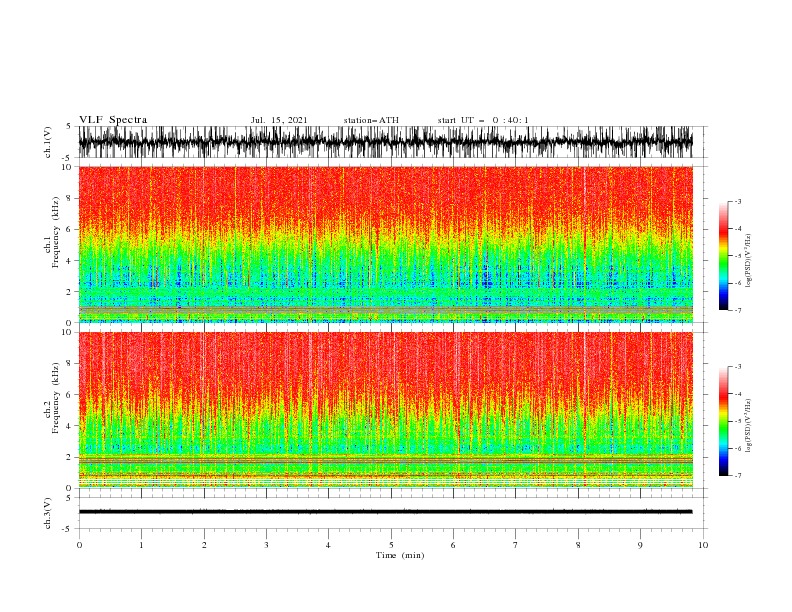Image resolution: width=792 pixels, height=612 pixels.
Task: Click the "-3" tick on ch.2 colorbar
Action: coord(738,367)
